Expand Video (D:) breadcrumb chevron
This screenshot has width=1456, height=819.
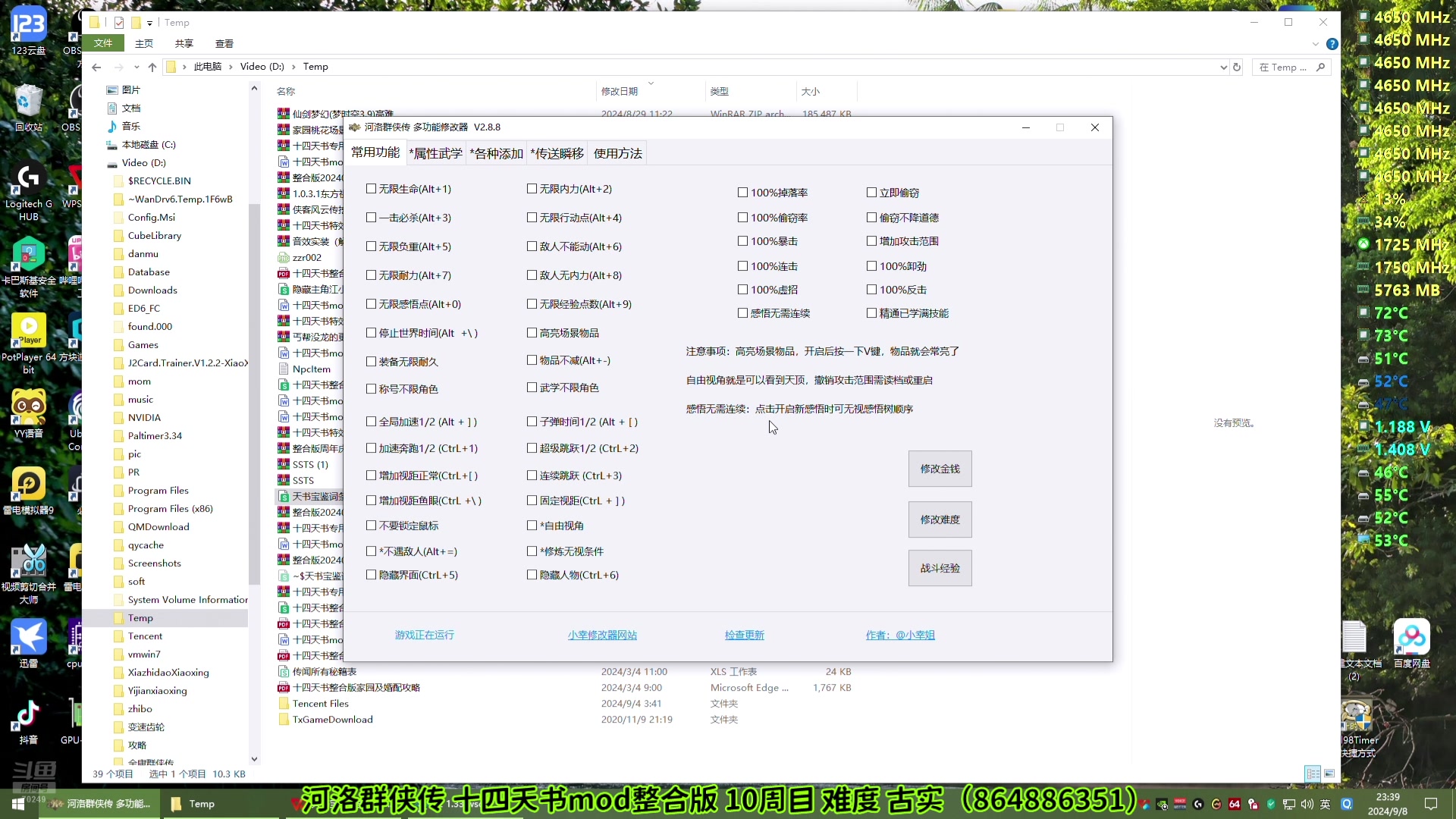pyautogui.click(x=293, y=67)
